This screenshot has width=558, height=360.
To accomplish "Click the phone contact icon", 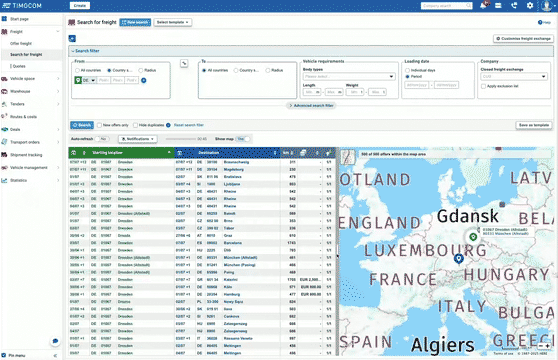I will (x=514, y=5).
